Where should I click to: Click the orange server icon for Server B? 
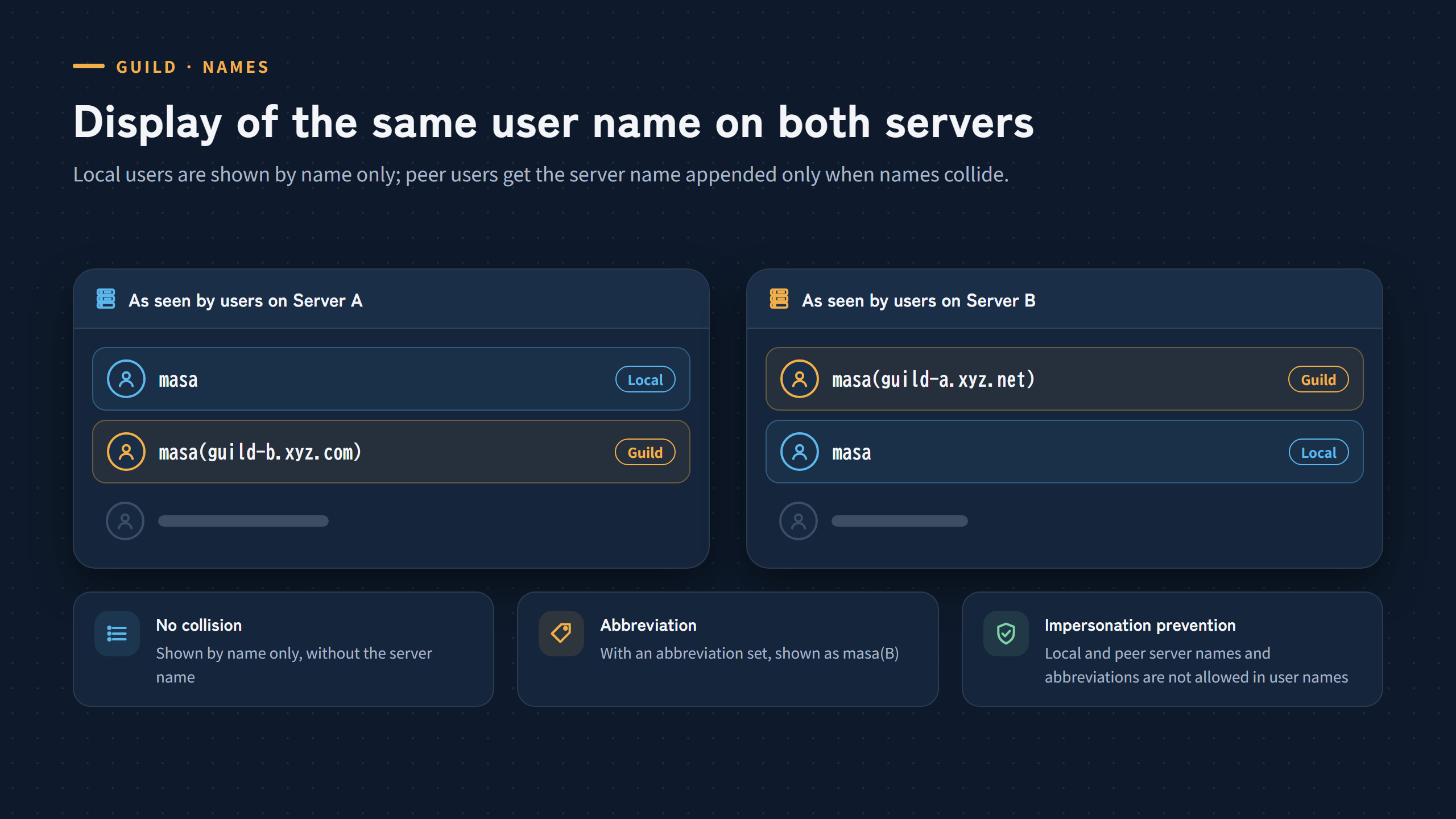(779, 299)
